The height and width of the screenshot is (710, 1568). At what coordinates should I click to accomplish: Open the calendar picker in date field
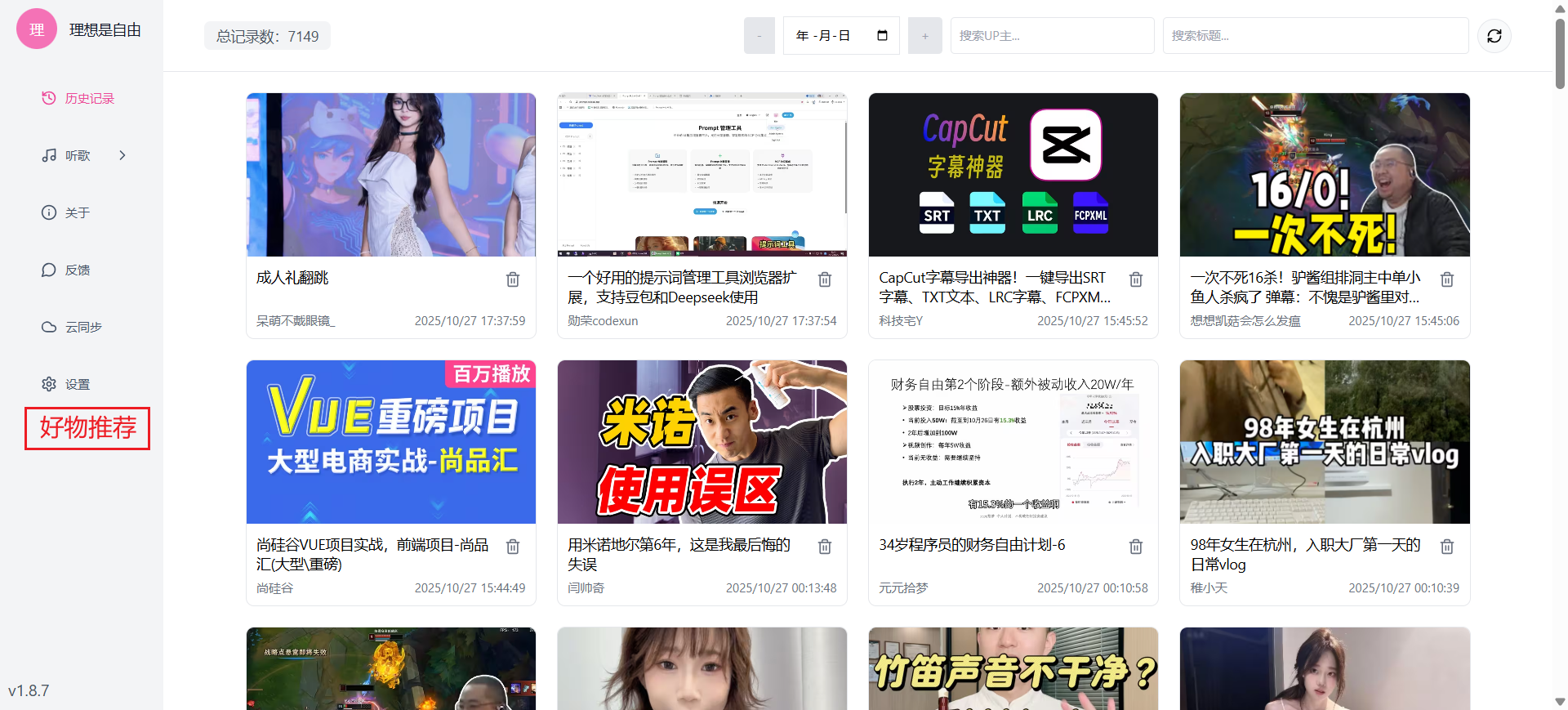tap(882, 36)
